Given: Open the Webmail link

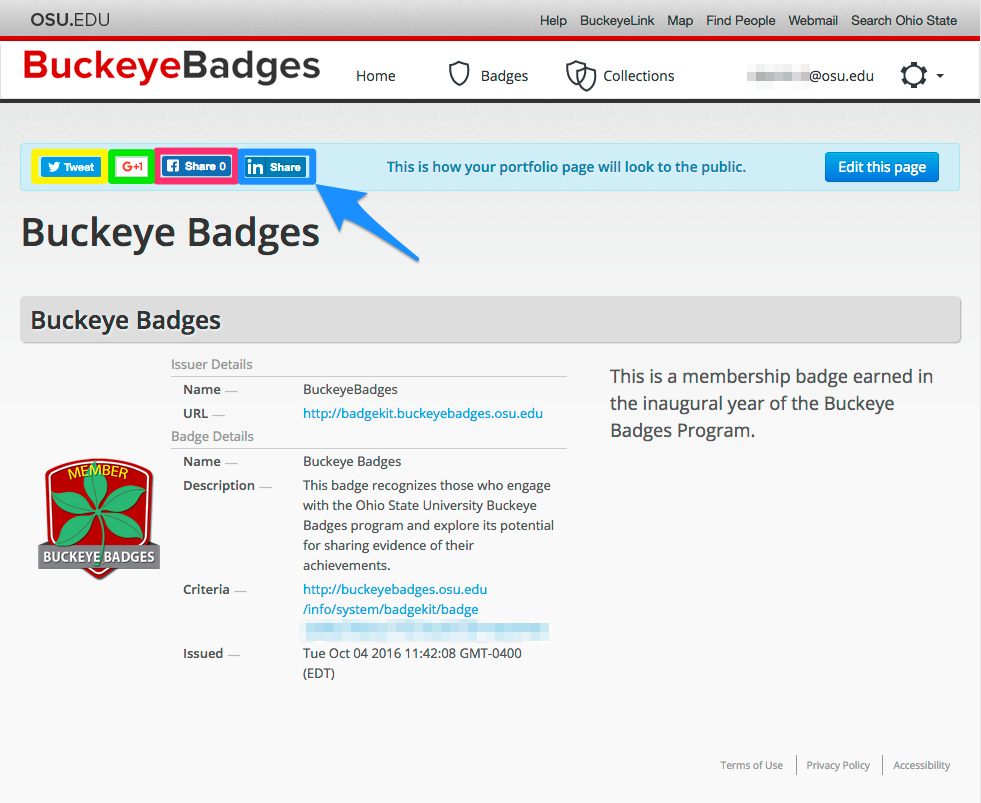Looking at the screenshot, I should click(813, 21).
